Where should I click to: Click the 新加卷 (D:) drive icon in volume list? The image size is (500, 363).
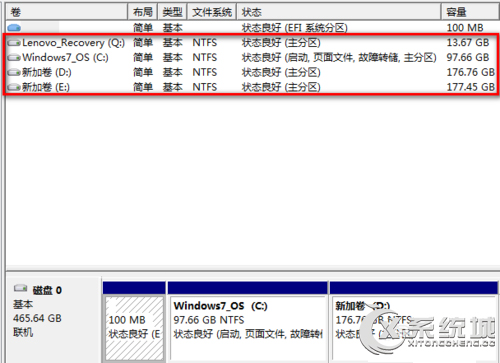14,72
